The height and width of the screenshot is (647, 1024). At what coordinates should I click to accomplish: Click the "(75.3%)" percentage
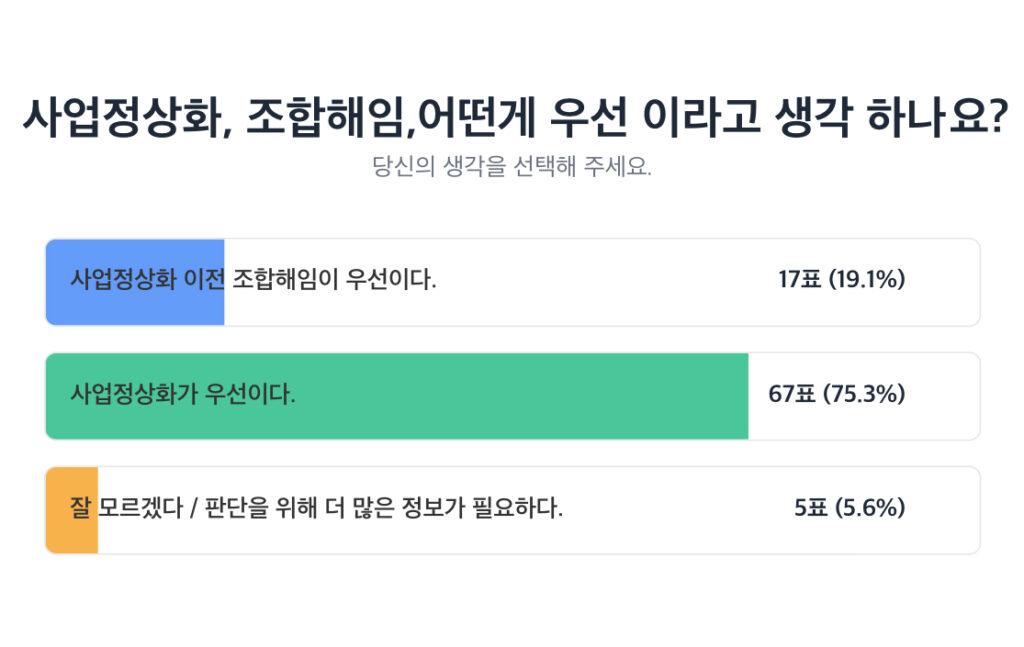pos(864,394)
